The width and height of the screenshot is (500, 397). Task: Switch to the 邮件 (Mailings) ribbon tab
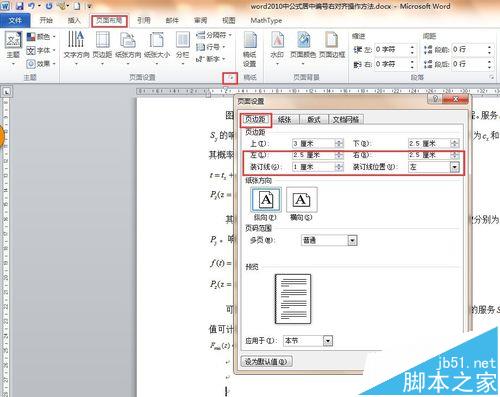pyautogui.click(x=172, y=20)
